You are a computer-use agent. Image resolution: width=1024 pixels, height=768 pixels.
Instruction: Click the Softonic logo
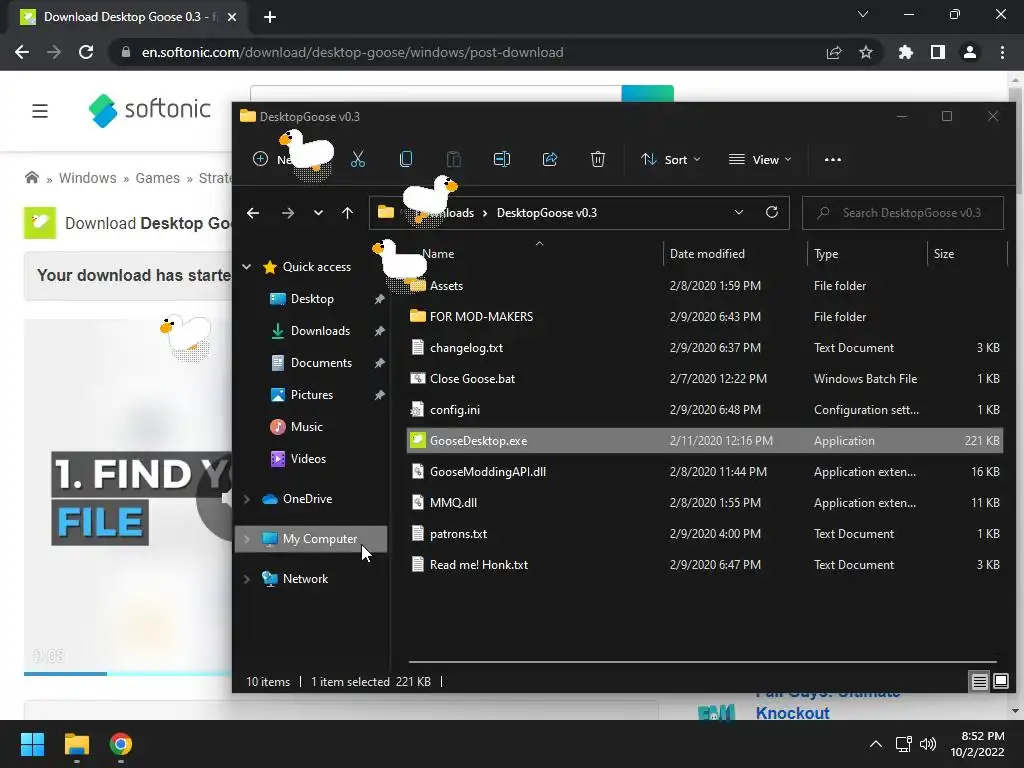[x=150, y=110]
